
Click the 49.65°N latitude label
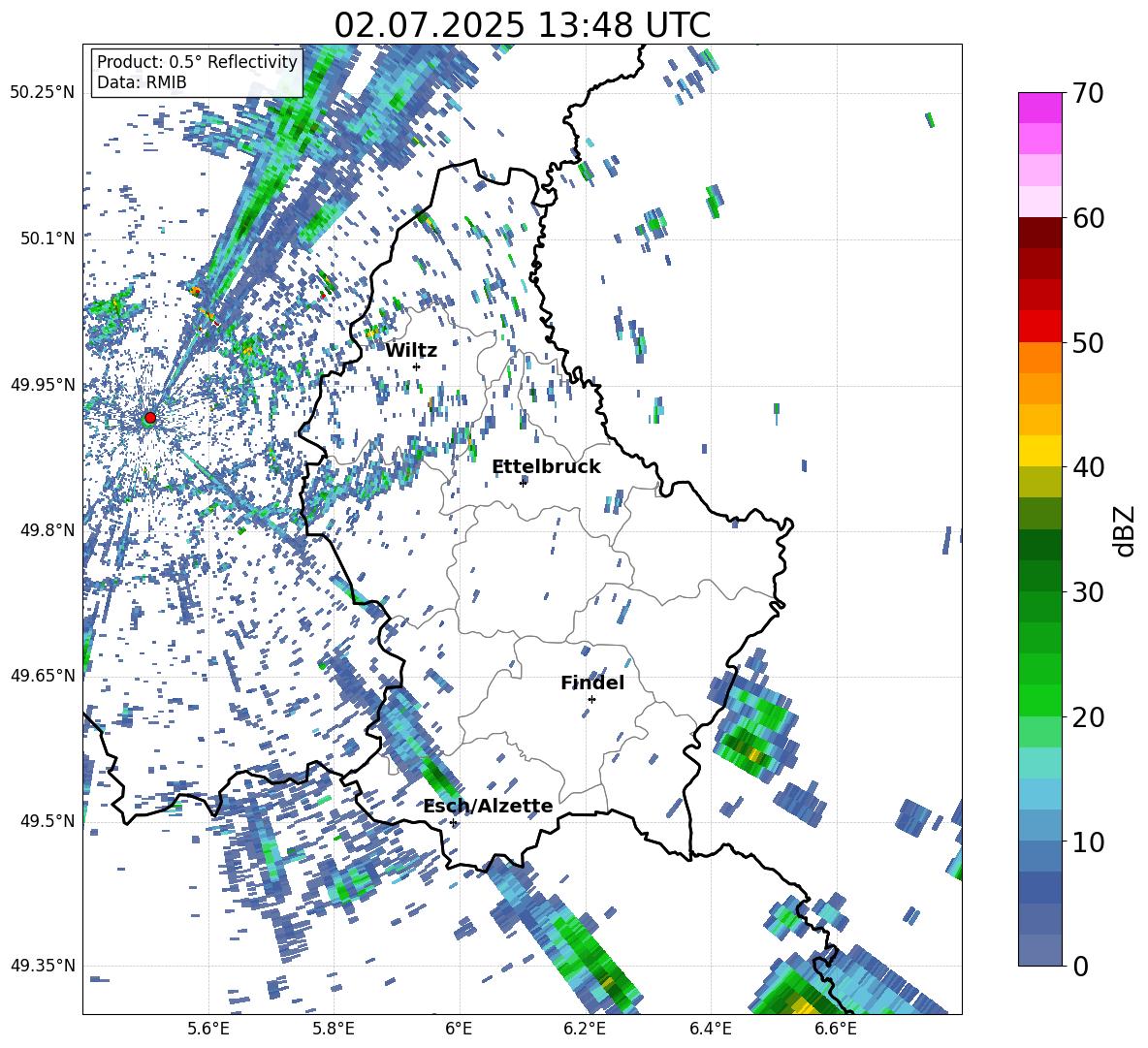[42, 675]
